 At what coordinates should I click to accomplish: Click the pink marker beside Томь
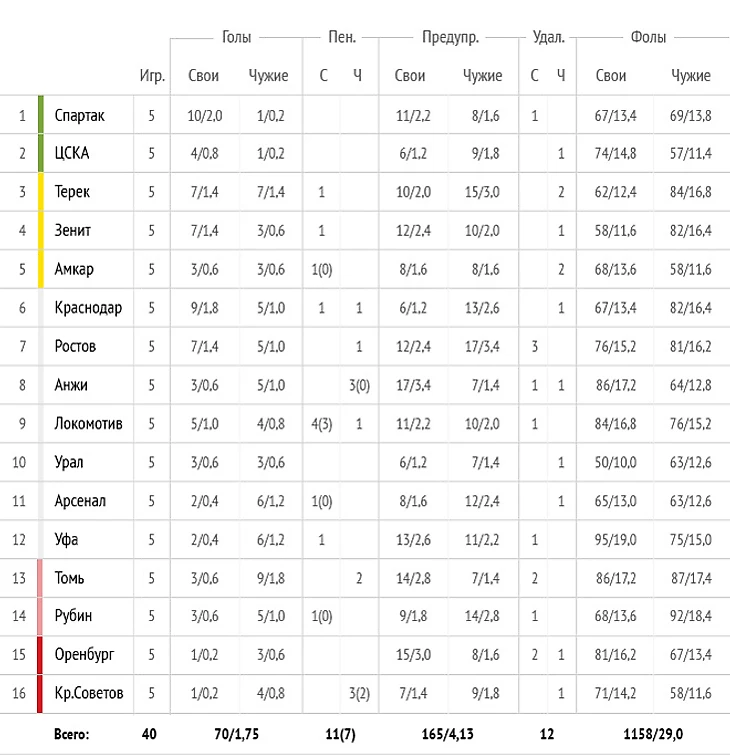pos(40,578)
